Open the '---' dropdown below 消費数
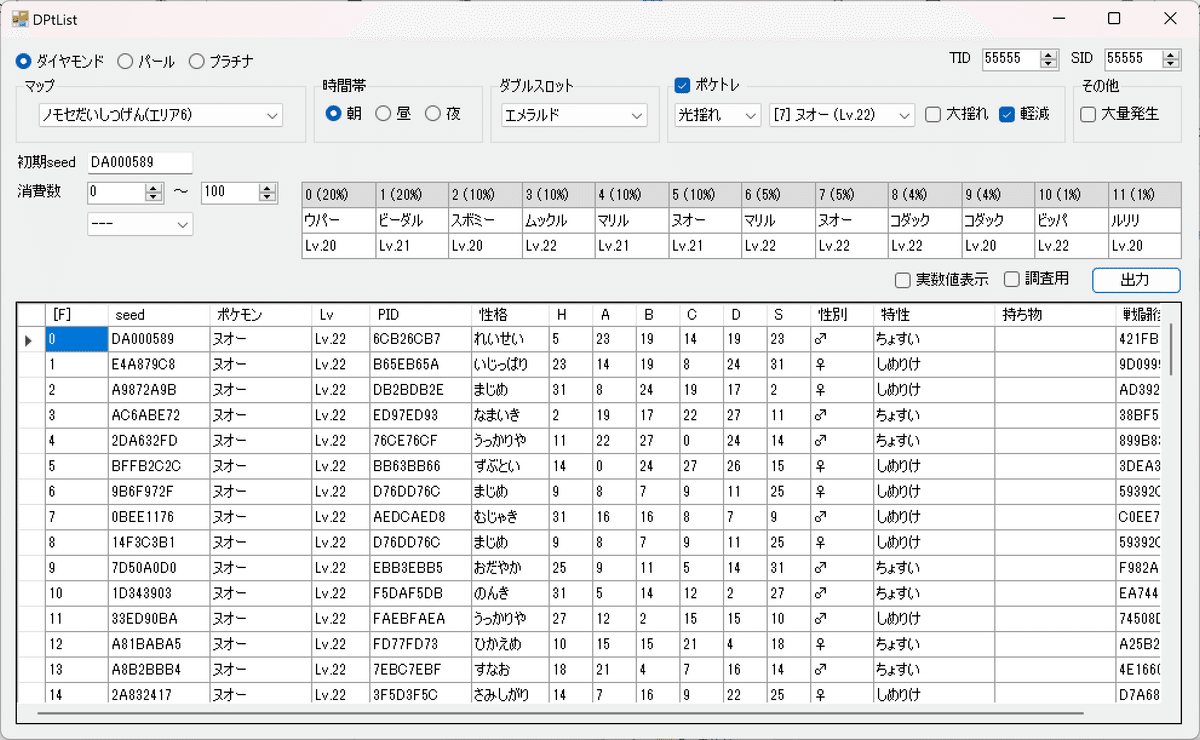The width and height of the screenshot is (1200, 740). point(140,225)
